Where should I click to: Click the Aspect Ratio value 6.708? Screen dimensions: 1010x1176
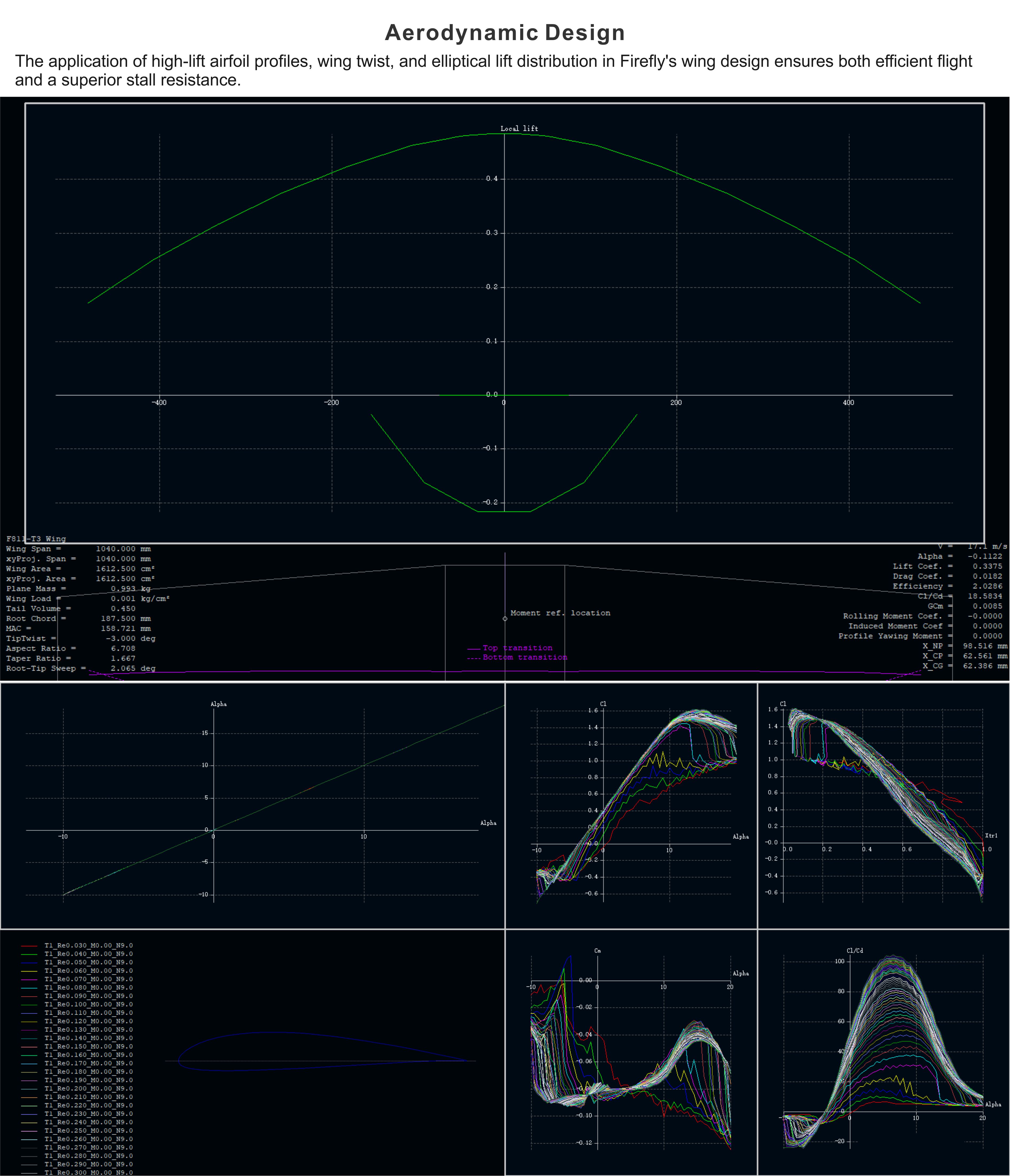click(123, 648)
